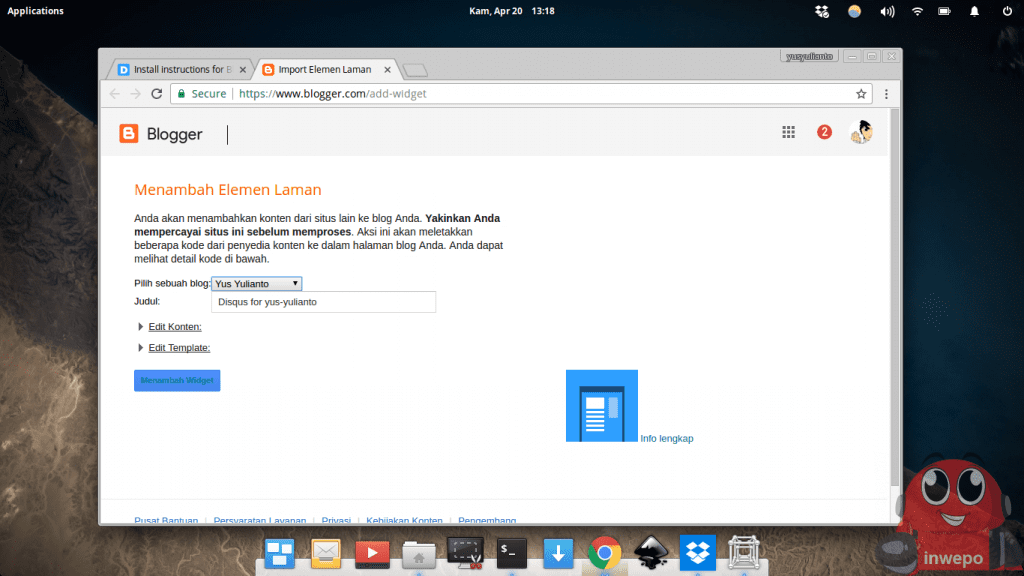Open the red notifications badge

[824, 133]
